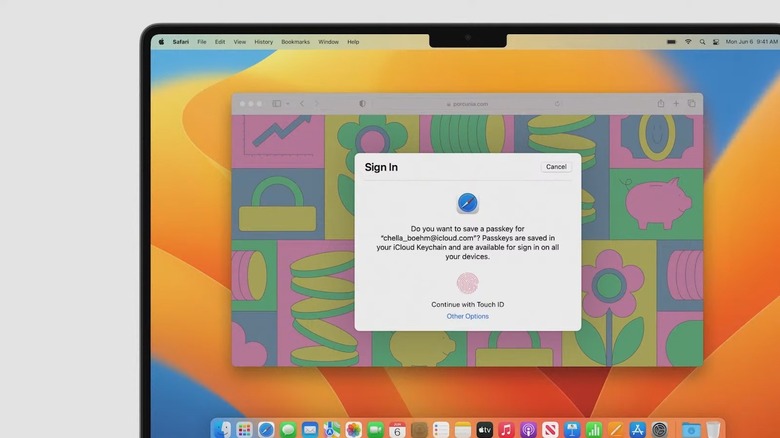
Task: Open the Share icon in the Safari toolbar
Action: pos(660,103)
